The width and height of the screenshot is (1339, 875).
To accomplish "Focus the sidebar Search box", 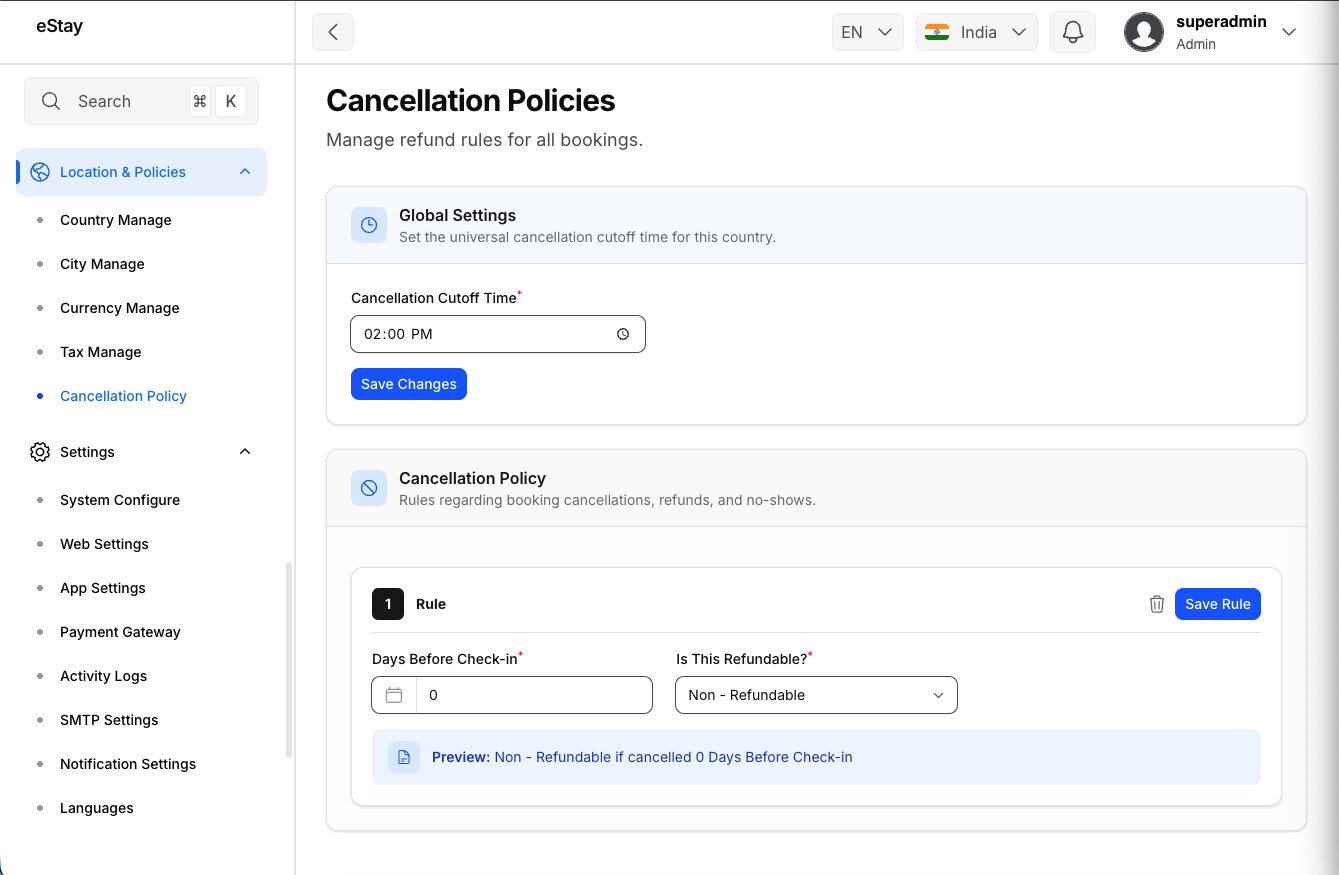I will click(141, 101).
